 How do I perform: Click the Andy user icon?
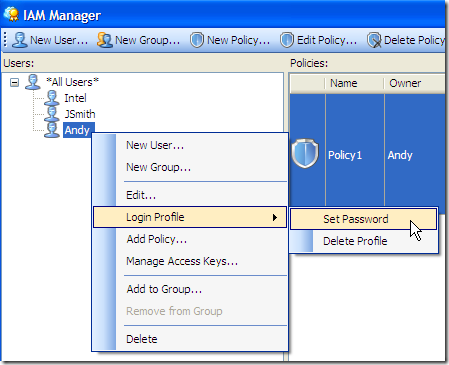[x=52, y=130]
